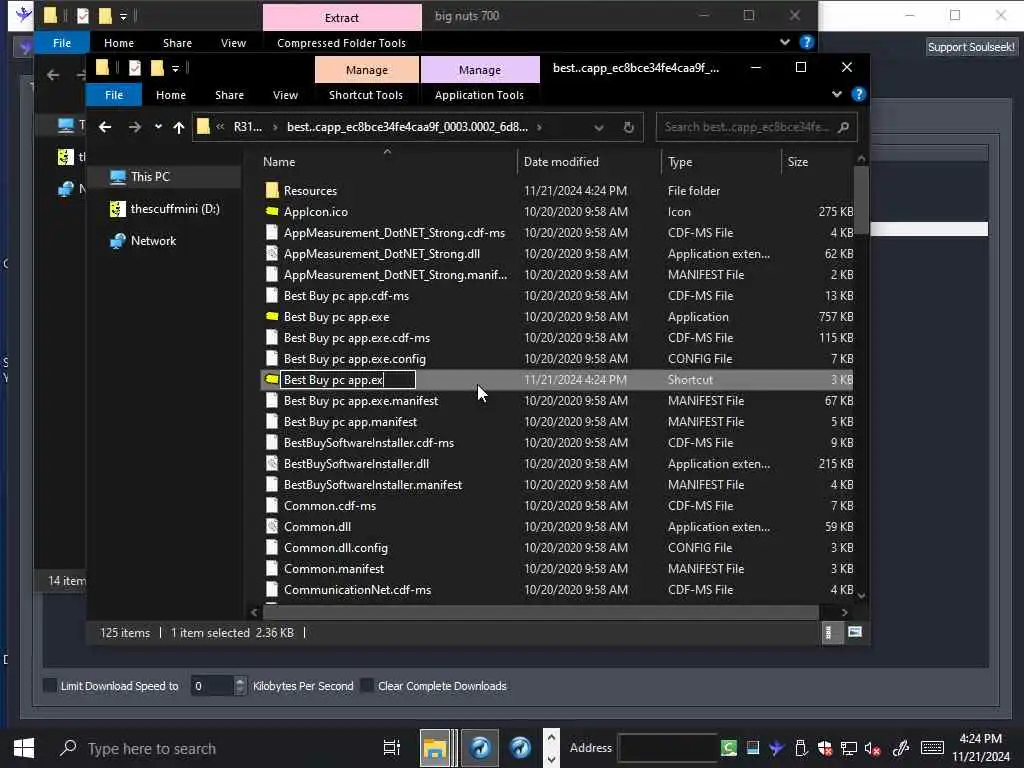
Task: Select the Best Buy pc app.exe application icon
Action: tap(272, 317)
